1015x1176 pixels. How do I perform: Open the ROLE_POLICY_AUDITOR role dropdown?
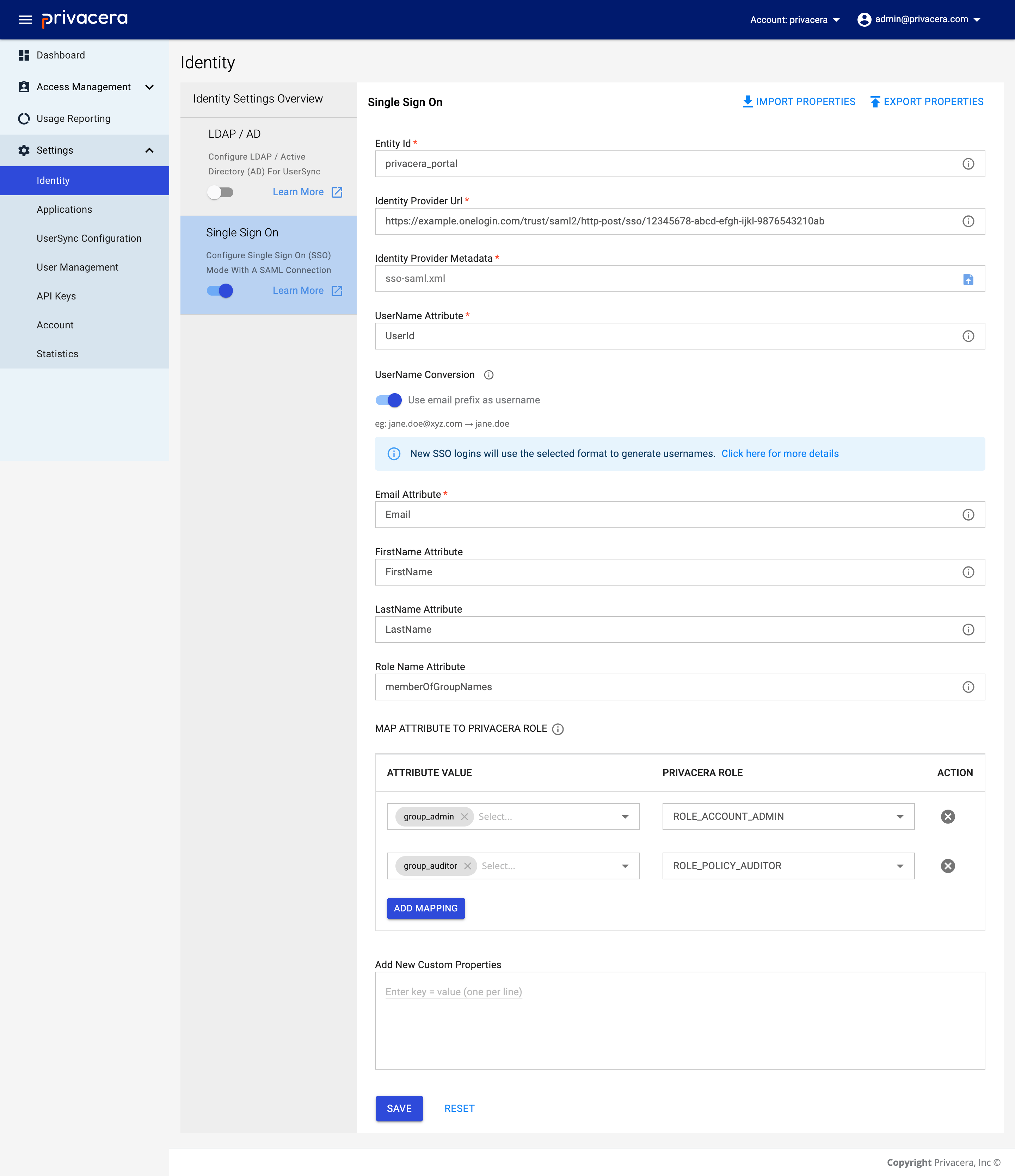[788, 866]
